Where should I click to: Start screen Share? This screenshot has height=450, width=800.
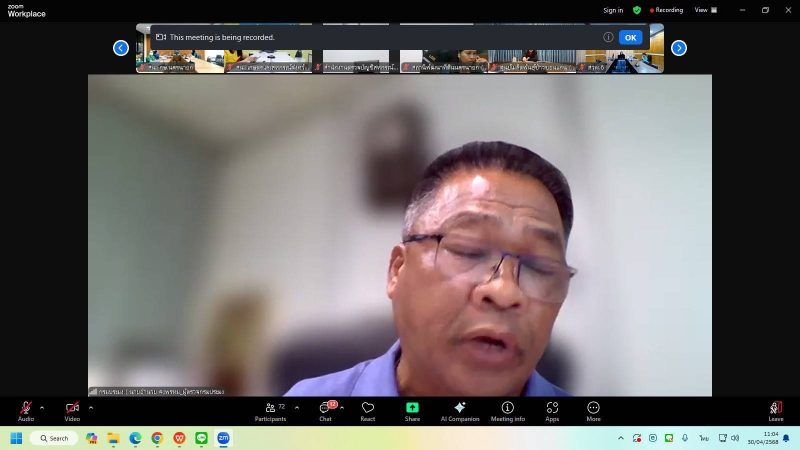coord(412,411)
